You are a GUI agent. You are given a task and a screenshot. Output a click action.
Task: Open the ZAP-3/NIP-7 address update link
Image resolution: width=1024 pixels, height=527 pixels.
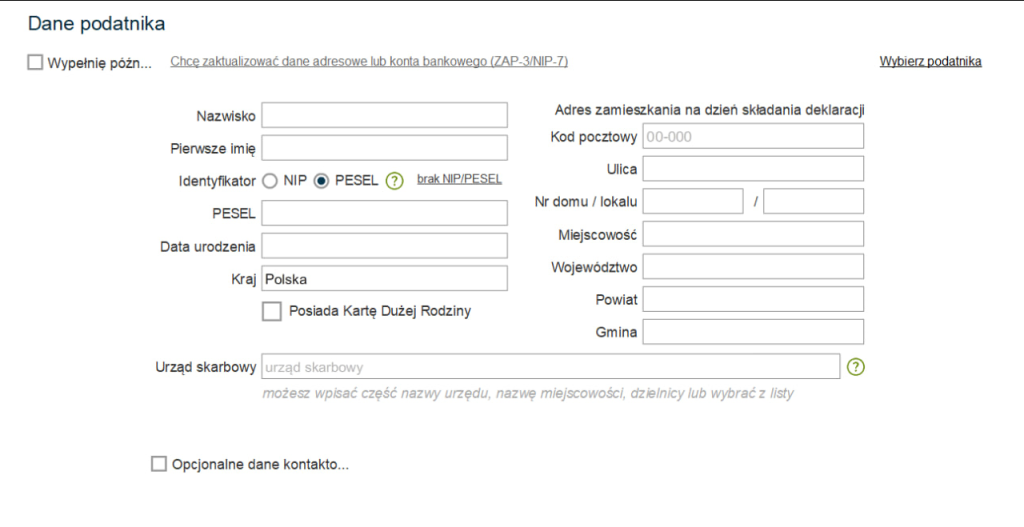[x=369, y=62]
